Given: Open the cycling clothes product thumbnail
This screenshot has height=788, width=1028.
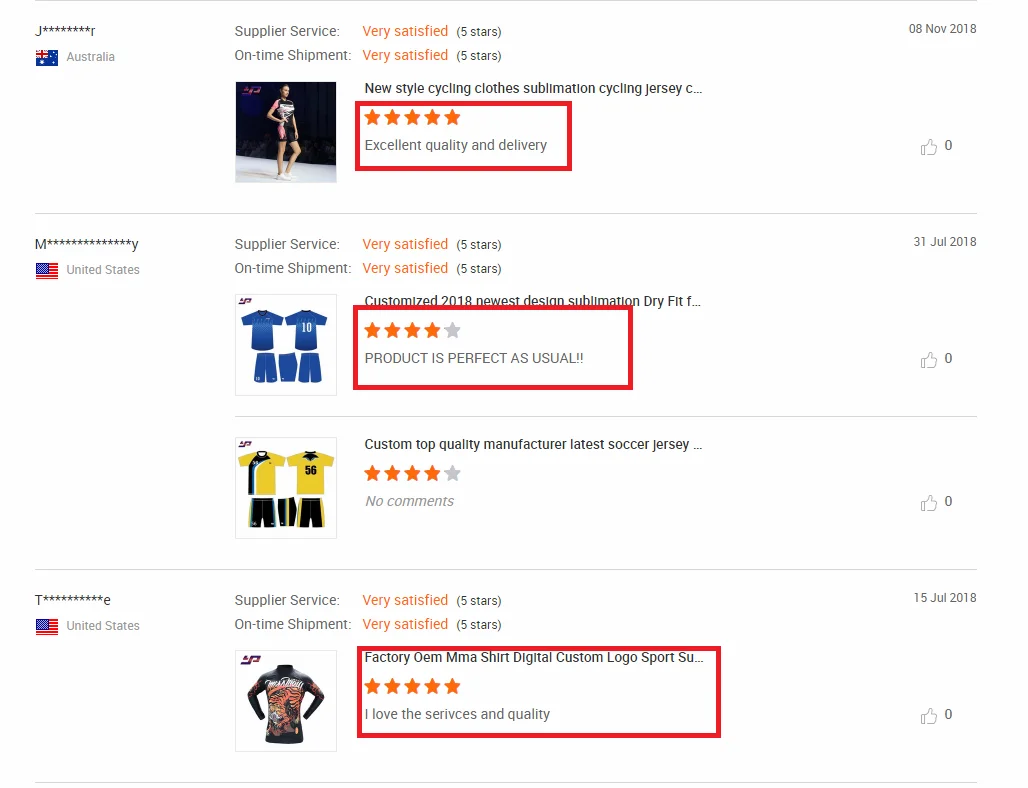Looking at the screenshot, I should coord(286,132).
